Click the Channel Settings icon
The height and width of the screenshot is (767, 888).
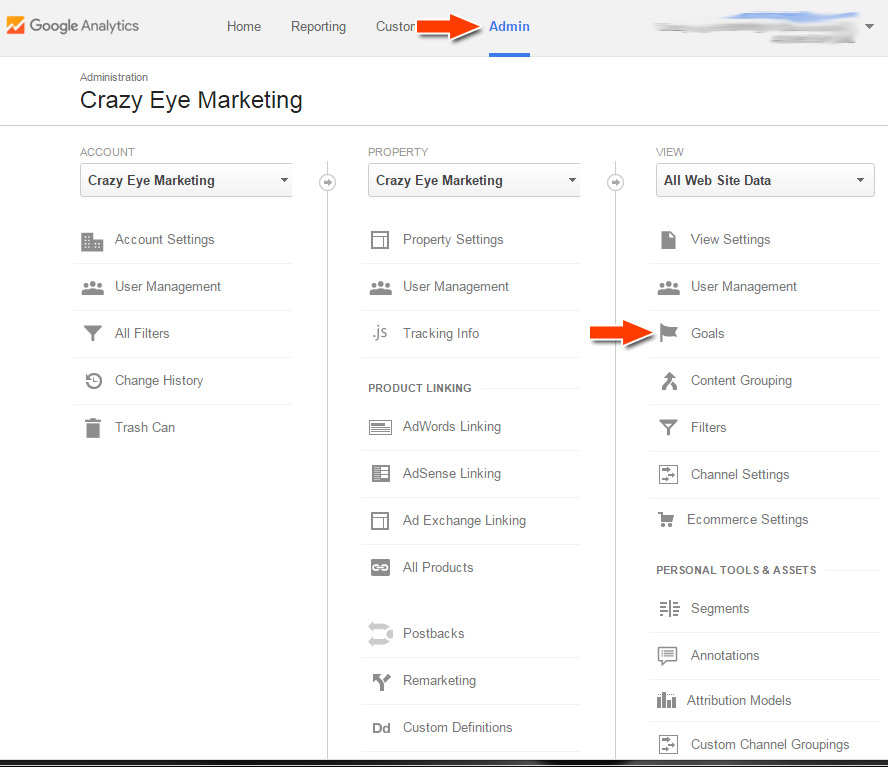coord(668,474)
